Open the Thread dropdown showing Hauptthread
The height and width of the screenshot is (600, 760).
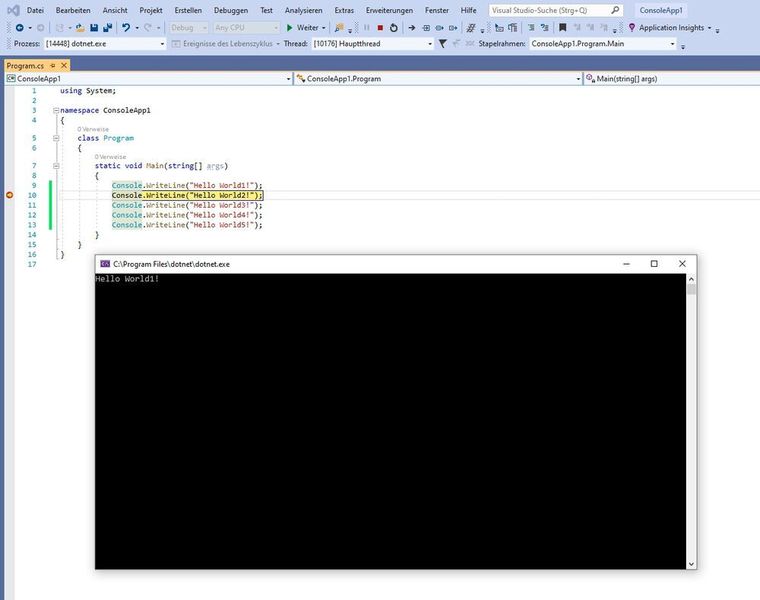pos(372,44)
